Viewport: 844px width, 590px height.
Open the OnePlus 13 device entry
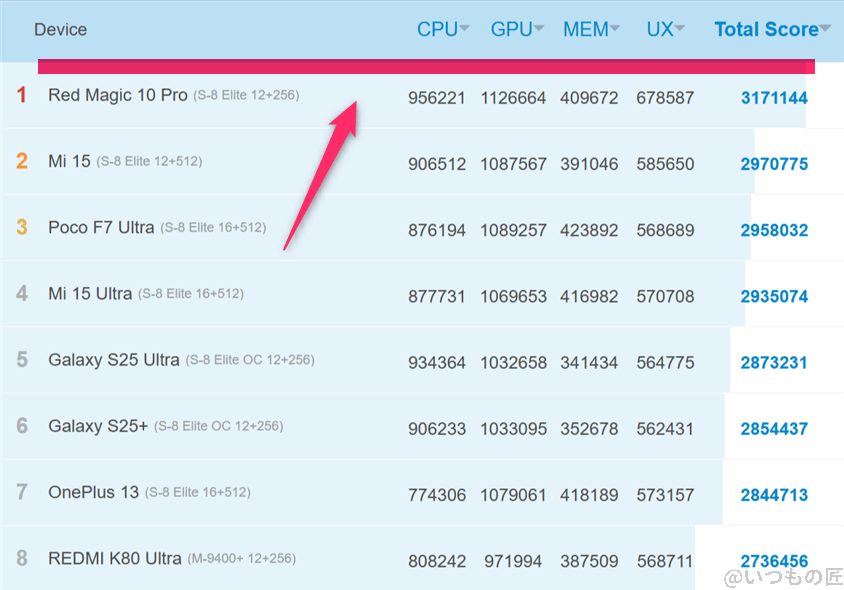pos(89,492)
